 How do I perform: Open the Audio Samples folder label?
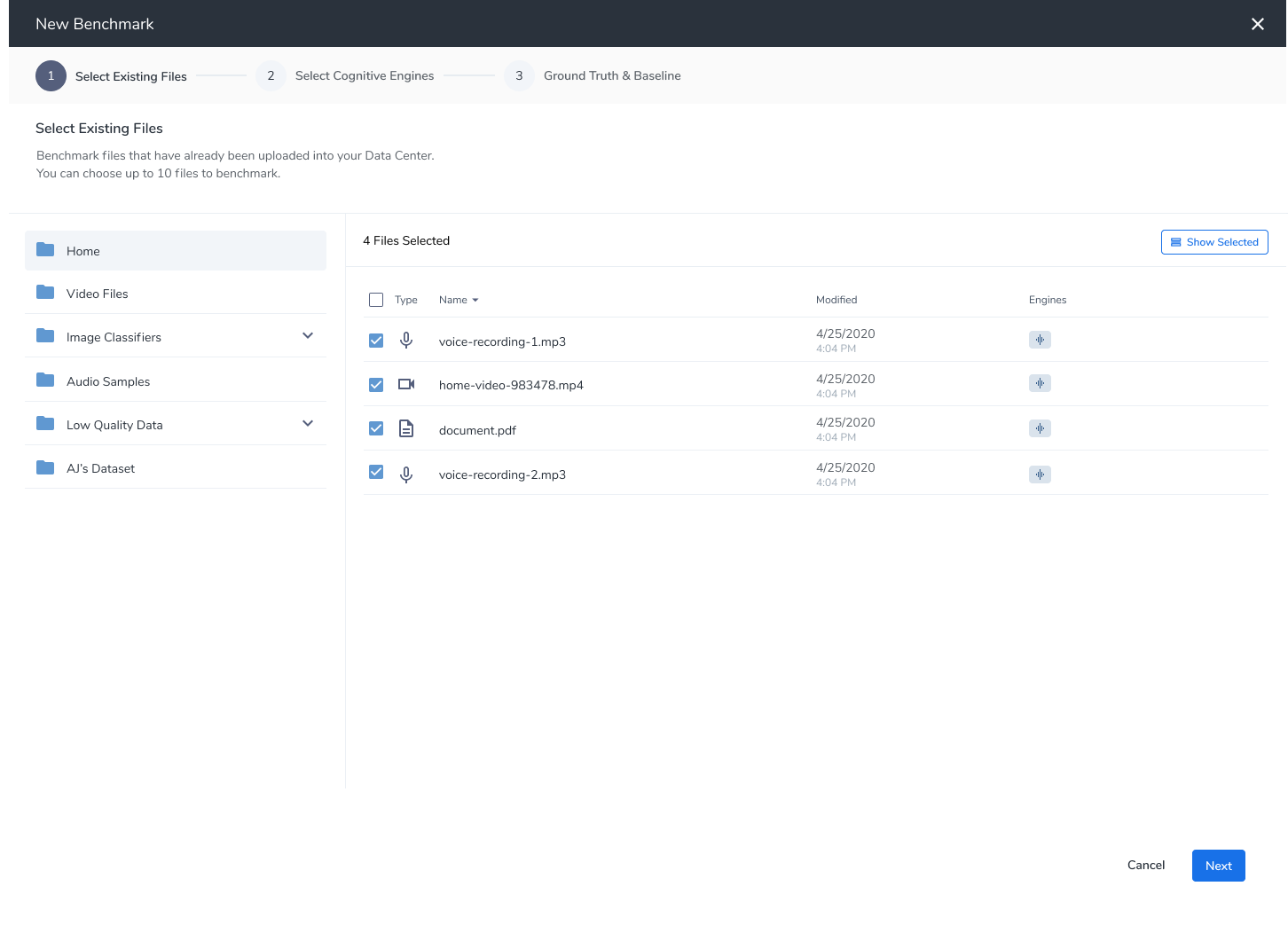click(108, 381)
